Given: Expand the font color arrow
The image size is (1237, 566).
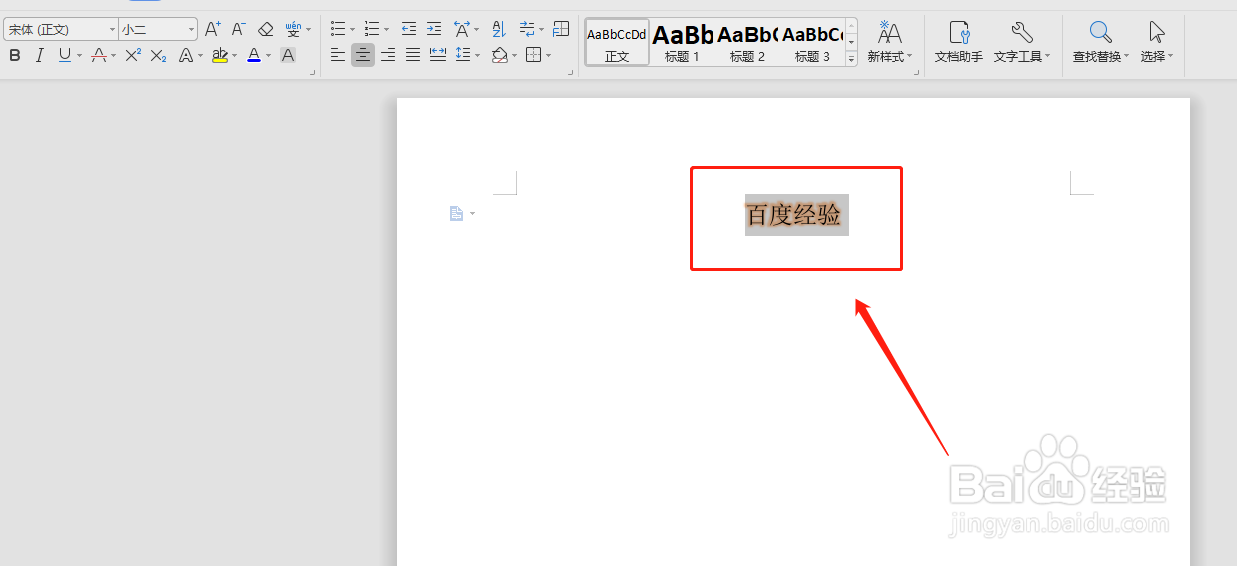Looking at the screenshot, I should coord(268,56).
